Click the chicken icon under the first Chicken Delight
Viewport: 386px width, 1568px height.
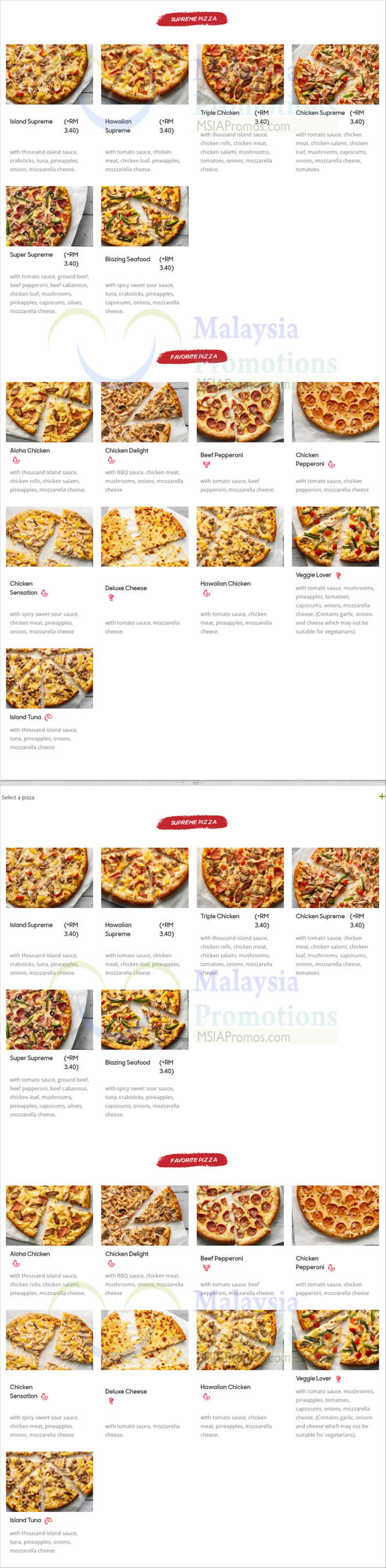(111, 461)
